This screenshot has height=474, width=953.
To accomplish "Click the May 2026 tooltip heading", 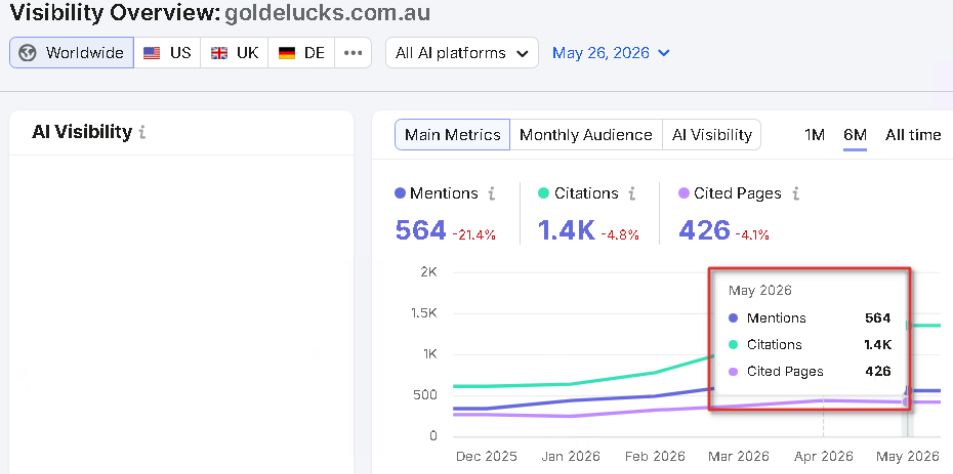I will coord(760,290).
